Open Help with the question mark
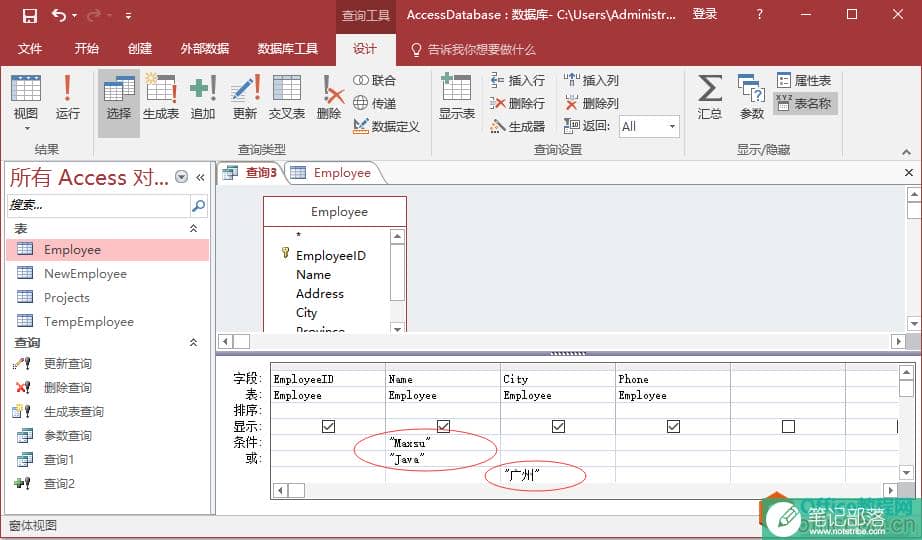 click(760, 14)
